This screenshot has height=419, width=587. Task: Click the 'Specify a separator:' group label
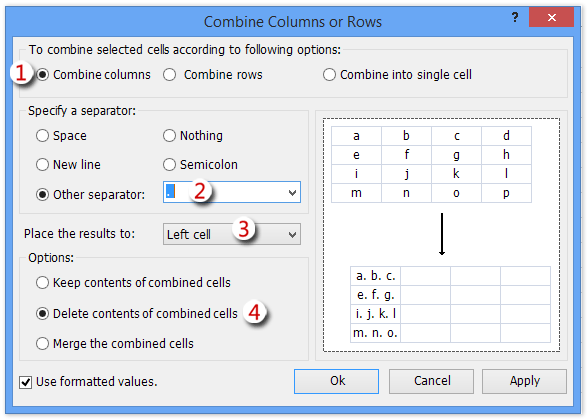(82, 111)
